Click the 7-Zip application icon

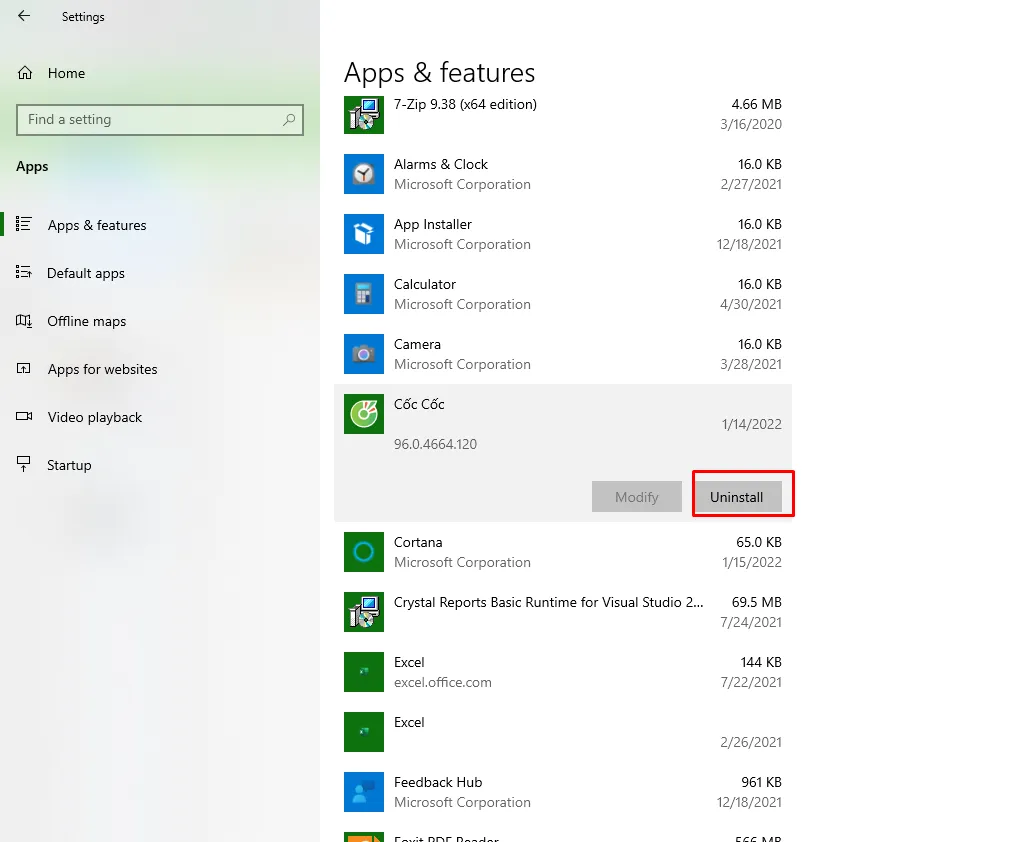coord(363,114)
